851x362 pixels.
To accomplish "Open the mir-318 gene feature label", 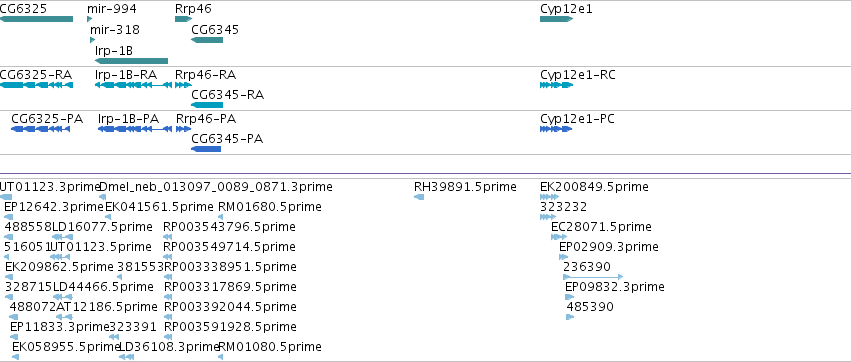I will [115, 29].
